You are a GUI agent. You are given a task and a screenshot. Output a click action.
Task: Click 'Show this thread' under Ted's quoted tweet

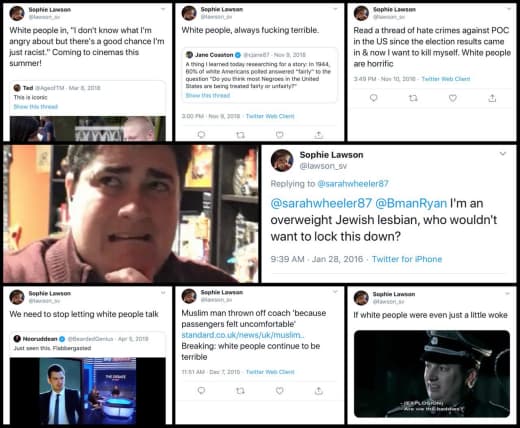point(36,107)
